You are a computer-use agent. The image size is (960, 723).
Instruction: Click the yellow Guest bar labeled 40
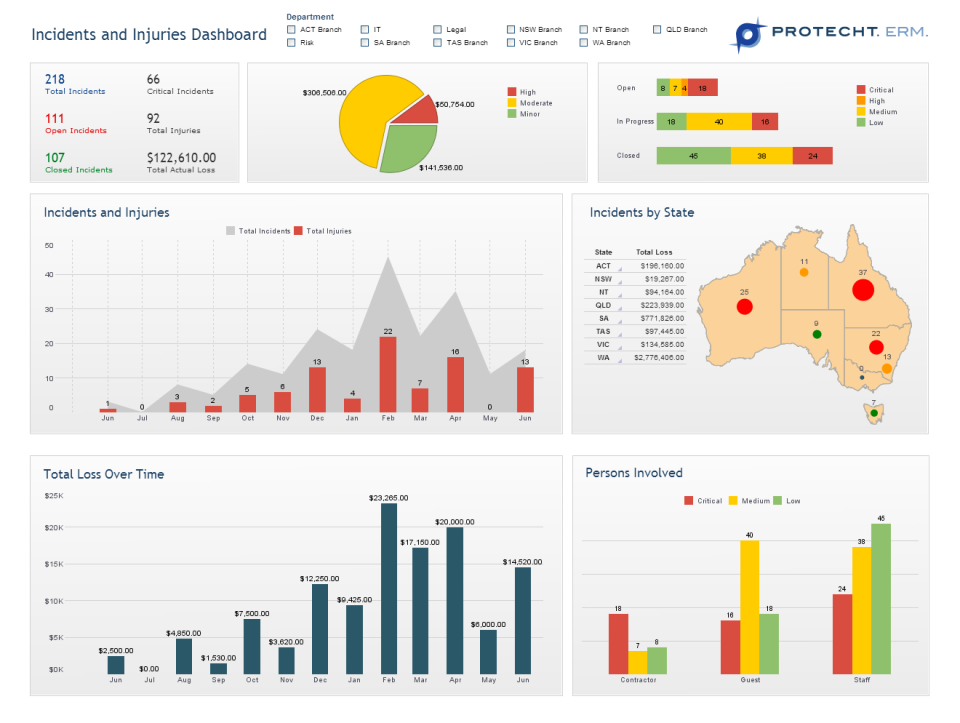(749, 607)
